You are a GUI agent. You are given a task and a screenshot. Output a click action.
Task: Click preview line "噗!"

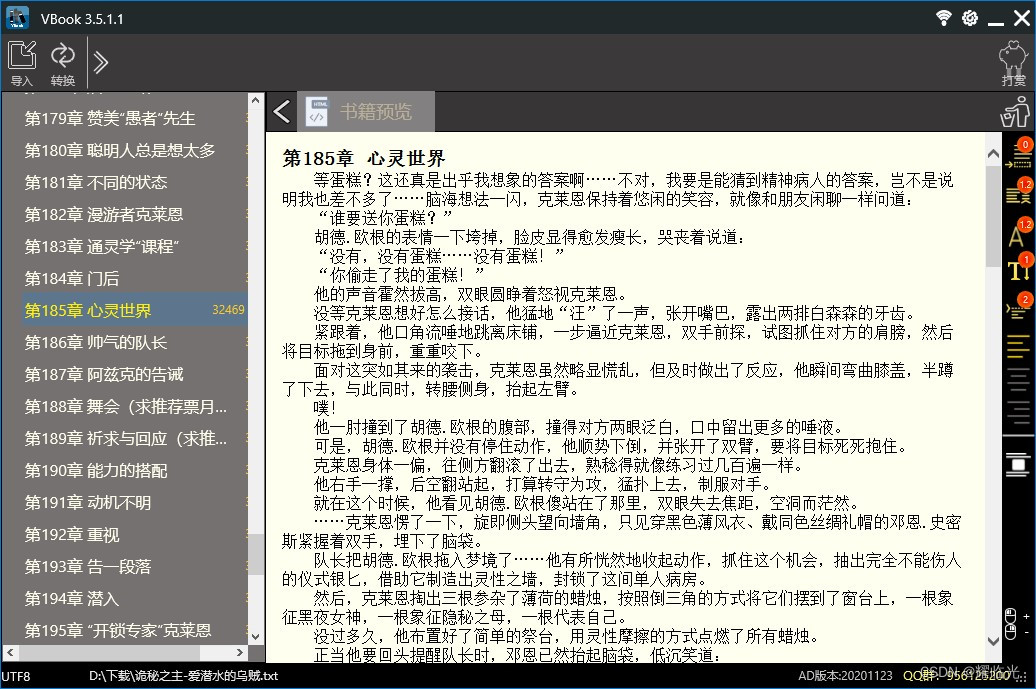click(325, 408)
